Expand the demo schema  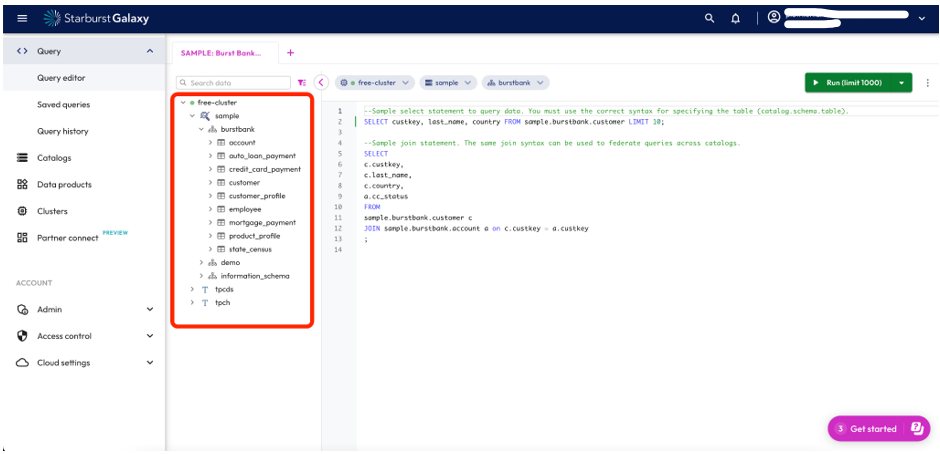[201, 263]
